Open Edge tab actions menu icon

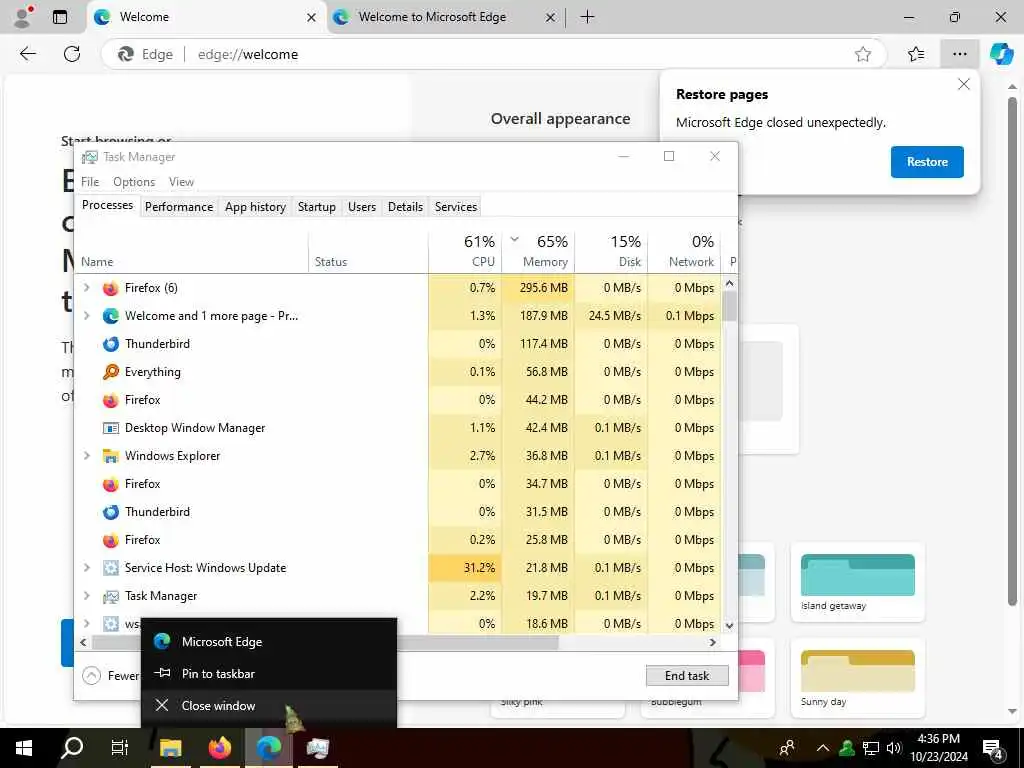coord(60,17)
